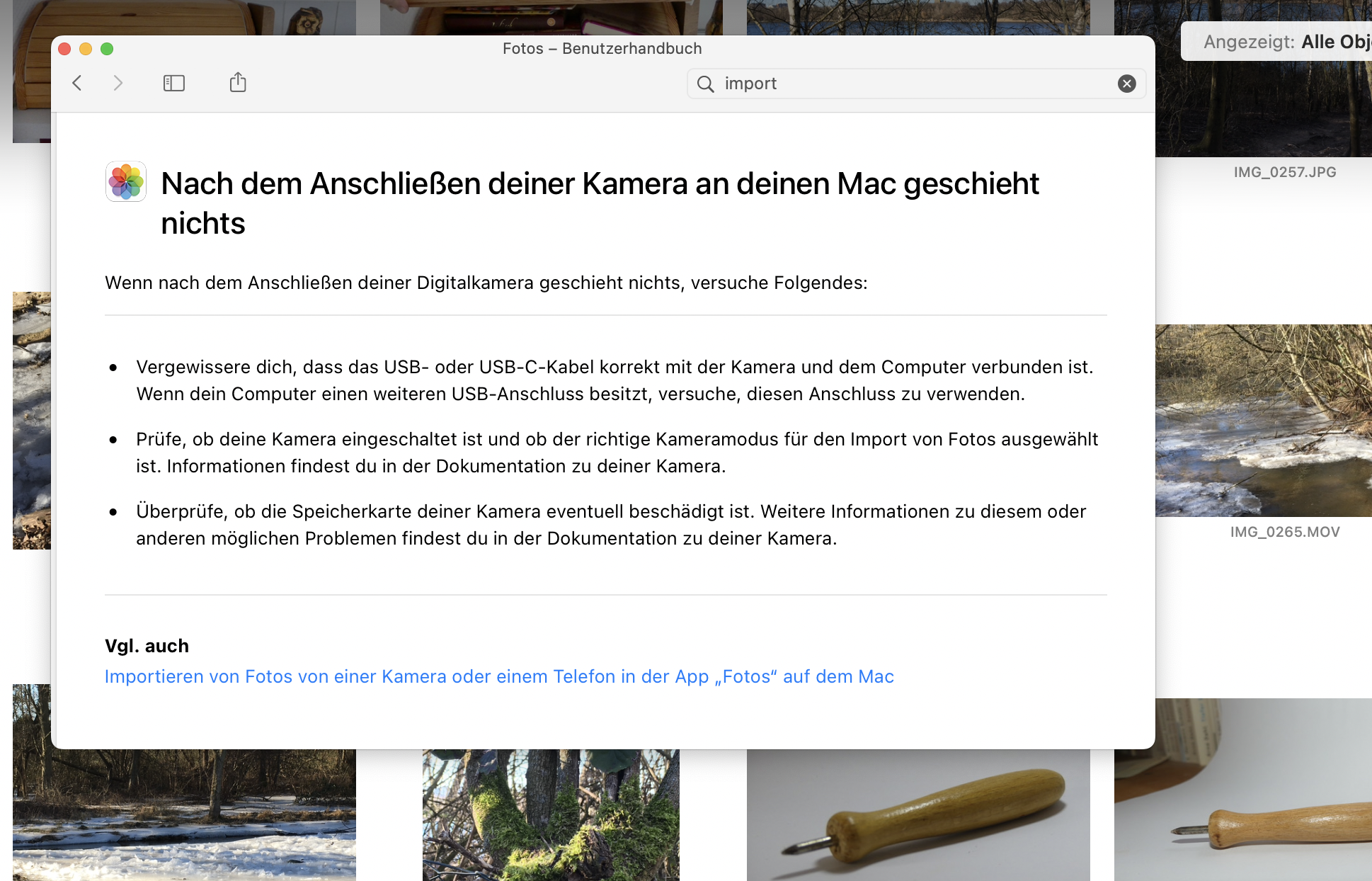Minimize the help window with yellow button
1372x881 pixels.
point(86,49)
